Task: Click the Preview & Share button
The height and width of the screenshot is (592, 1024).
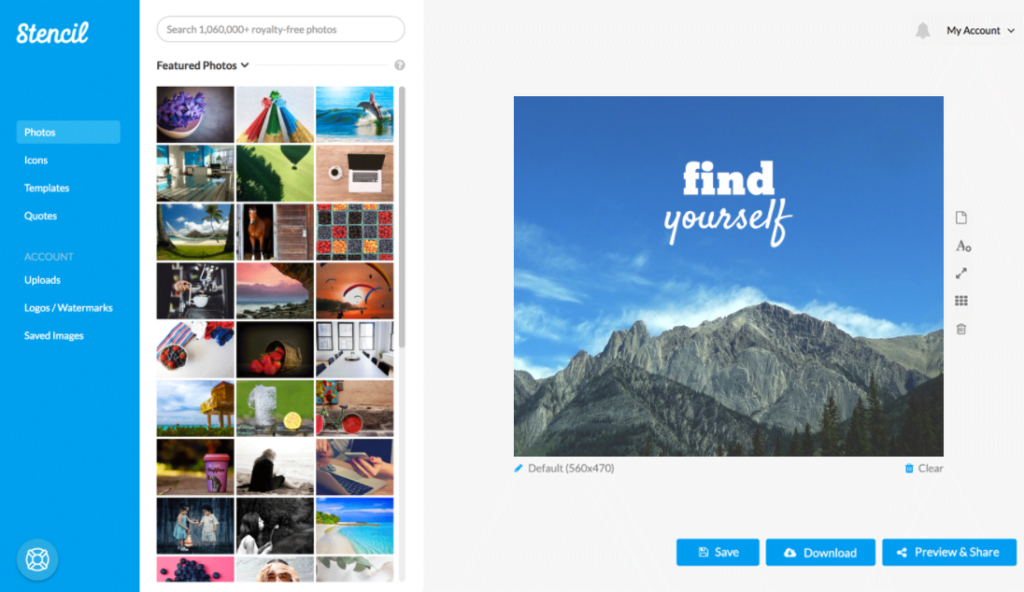Action: coord(949,553)
